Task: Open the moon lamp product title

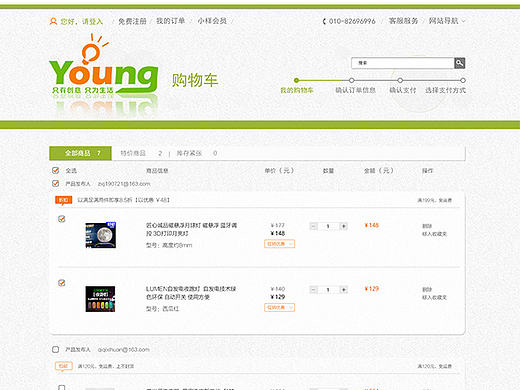Action: point(191,229)
